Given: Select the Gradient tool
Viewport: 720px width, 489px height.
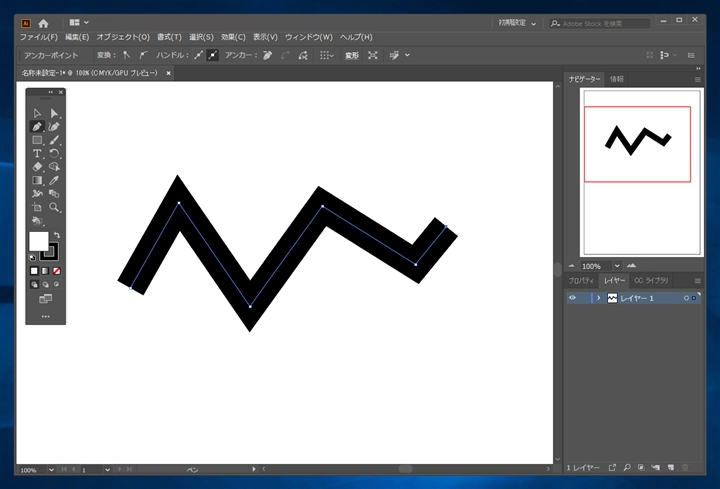Looking at the screenshot, I should (37, 180).
